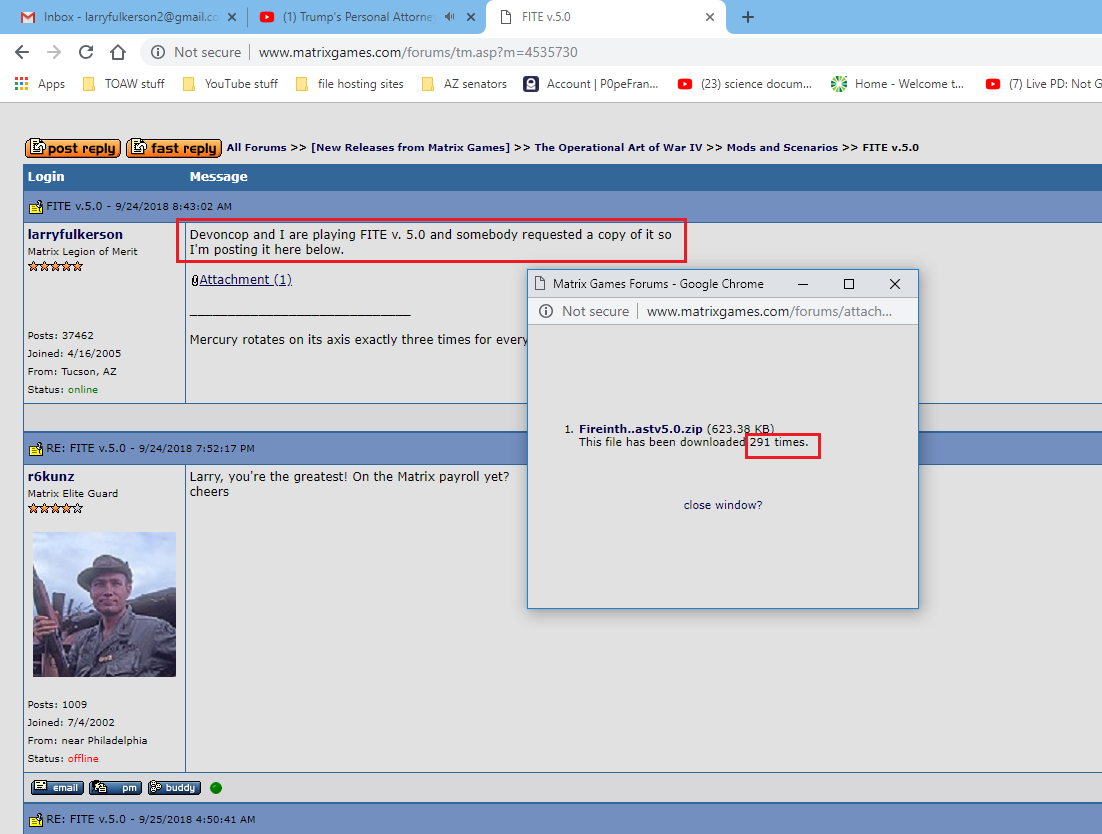Click larryfulkerson's five-star rank icons

click(x=56, y=267)
